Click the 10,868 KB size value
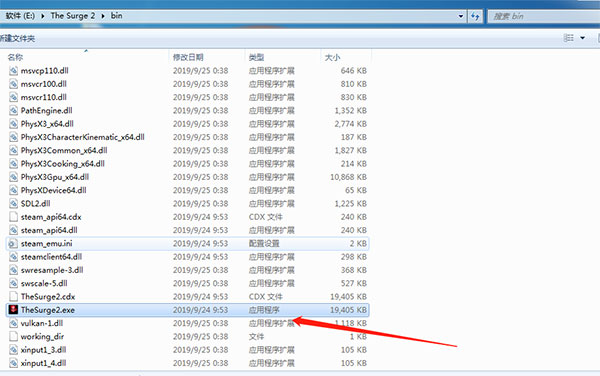The image size is (600, 376). point(348,177)
